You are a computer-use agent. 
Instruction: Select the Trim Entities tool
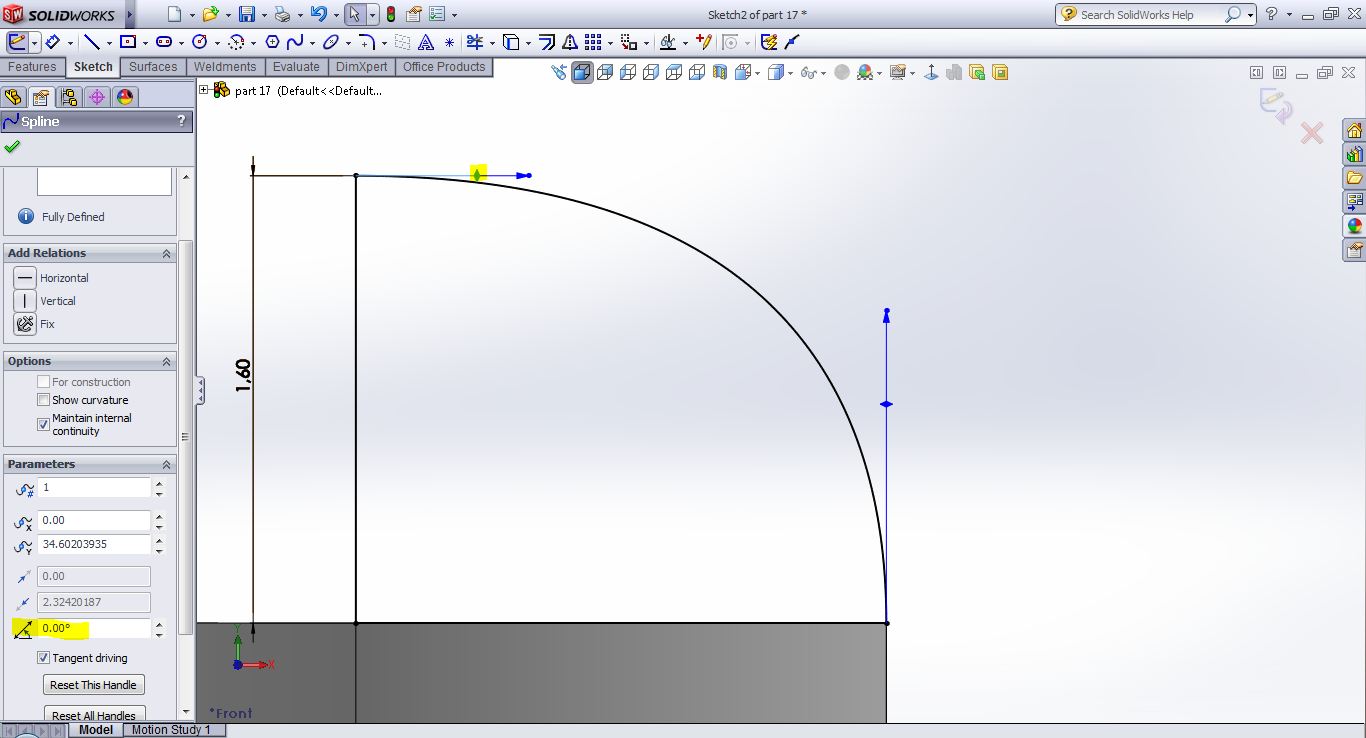474,42
